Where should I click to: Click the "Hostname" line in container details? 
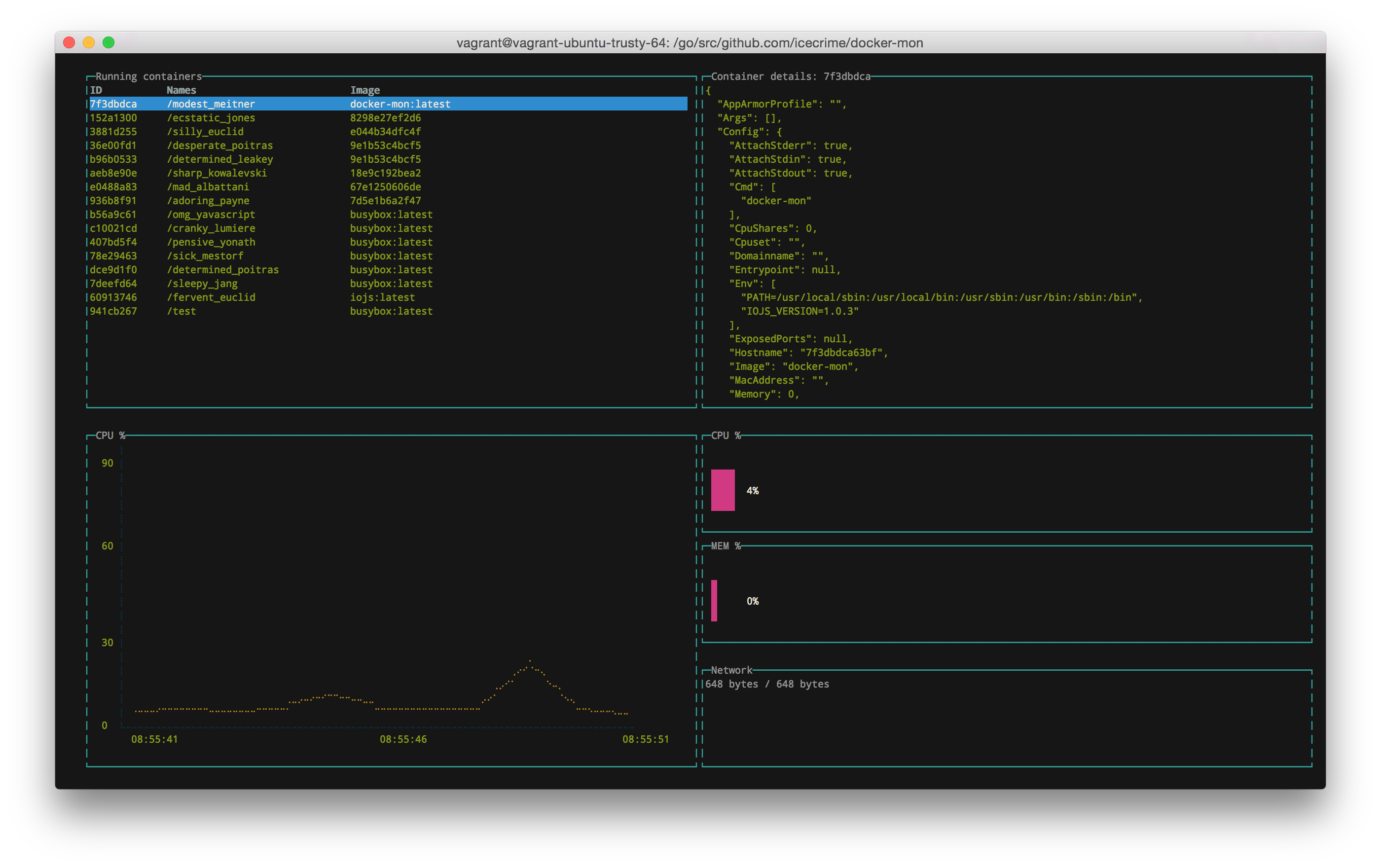pyautogui.click(x=808, y=353)
